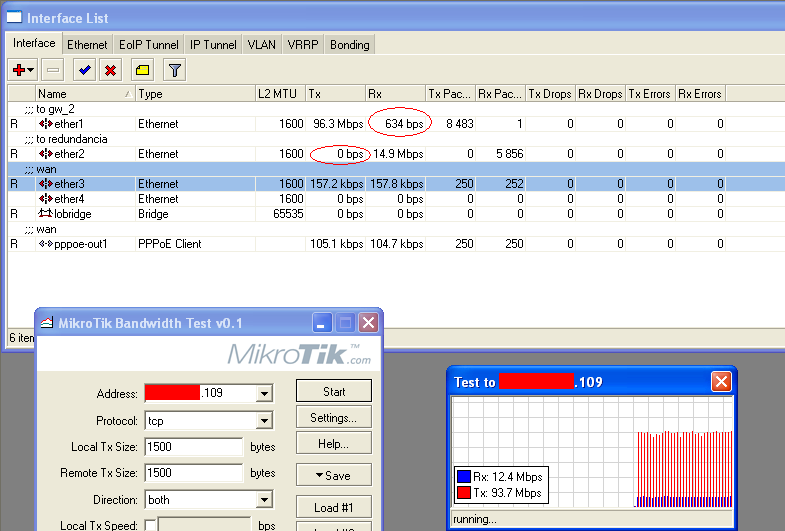Click ether2 Rx value 14.9 Mbps
This screenshot has height=531, width=785.
click(x=399, y=154)
